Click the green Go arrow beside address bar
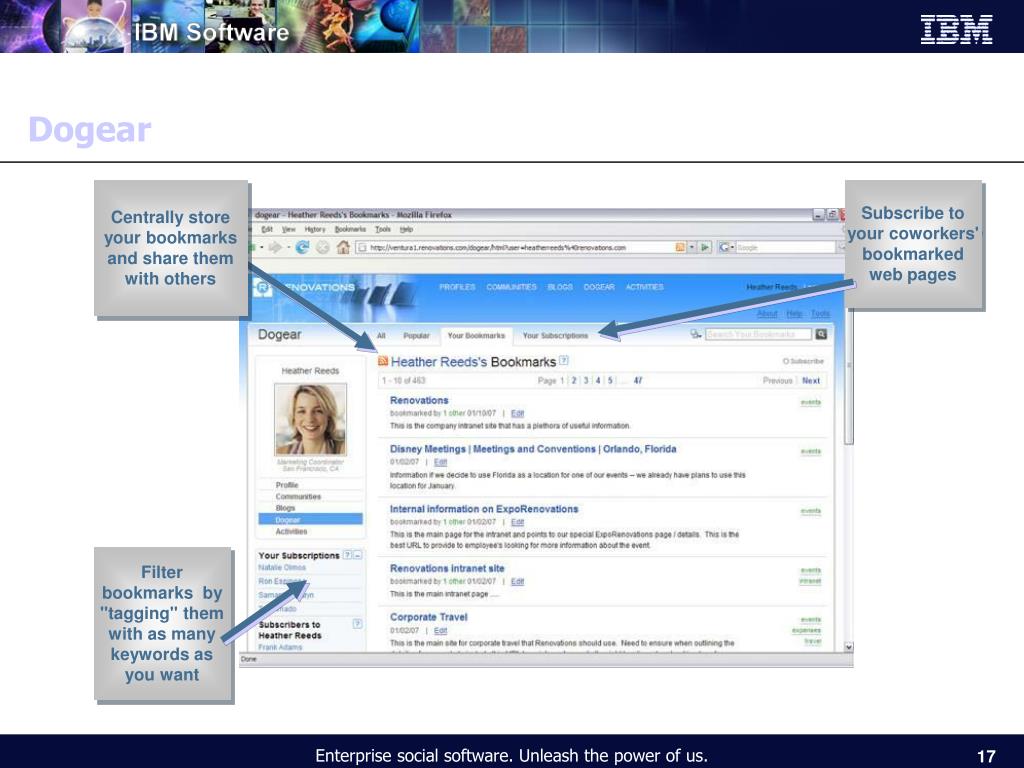Screen dimensions: 1024x768 [x=705, y=248]
